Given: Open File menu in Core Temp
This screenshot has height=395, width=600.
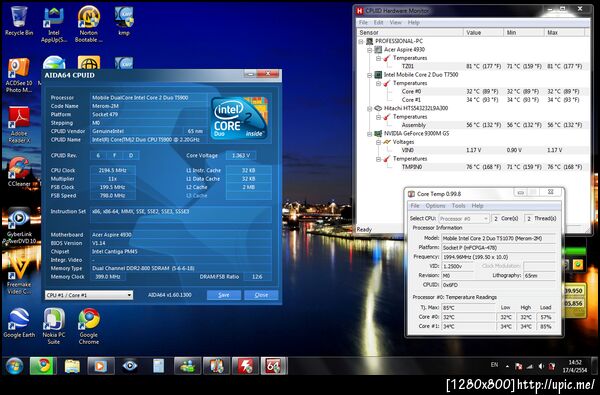Looking at the screenshot, I should pyautogui.click(x=415, y=206).
